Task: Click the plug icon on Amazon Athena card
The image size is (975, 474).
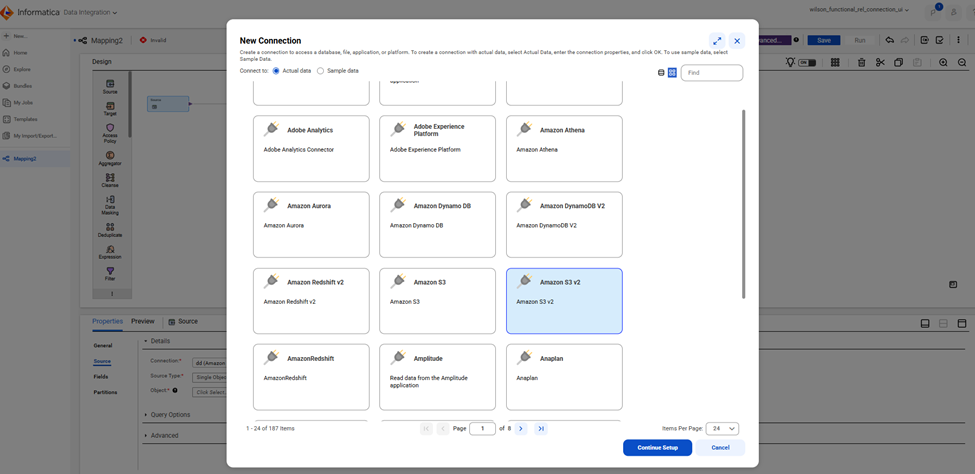Action: [525, 129]
